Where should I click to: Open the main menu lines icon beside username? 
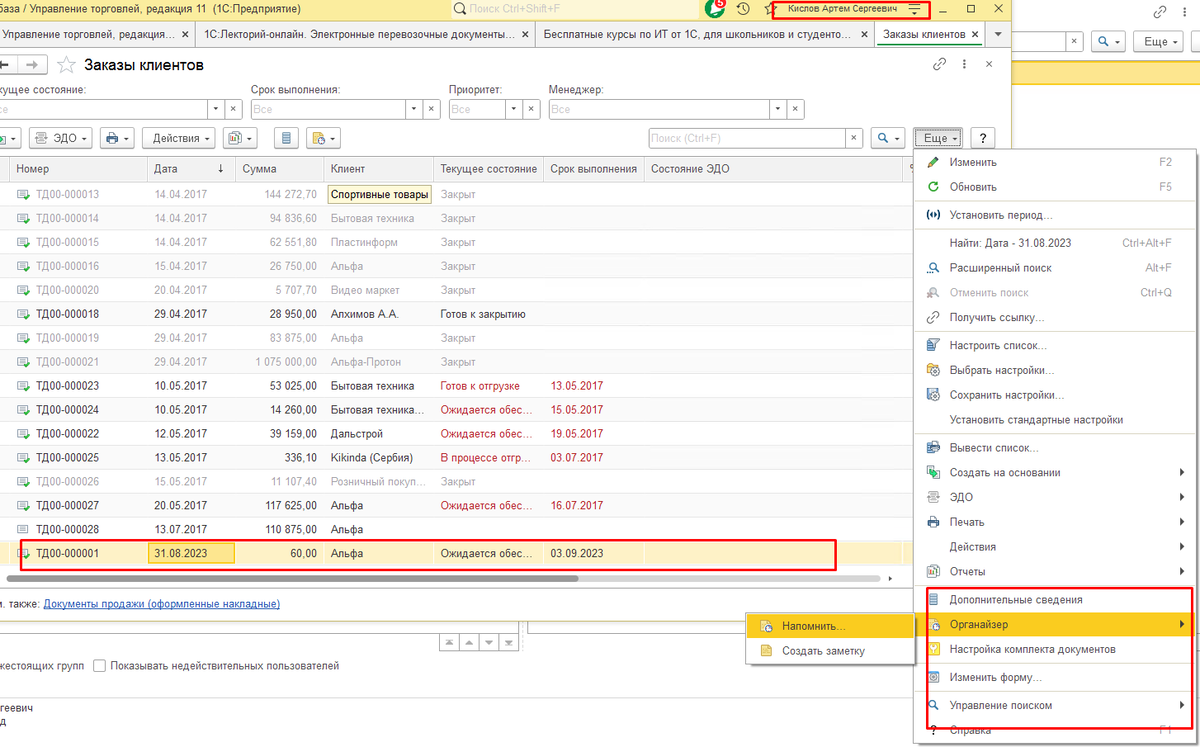tap(915, 9)
